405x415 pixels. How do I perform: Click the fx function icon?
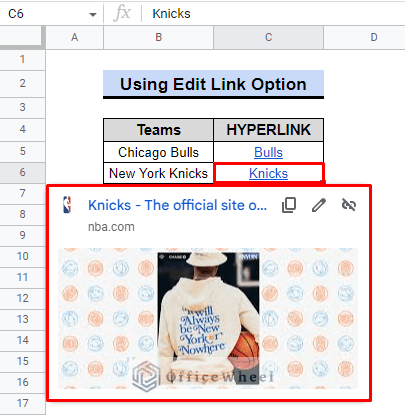(x=122, y=14)
